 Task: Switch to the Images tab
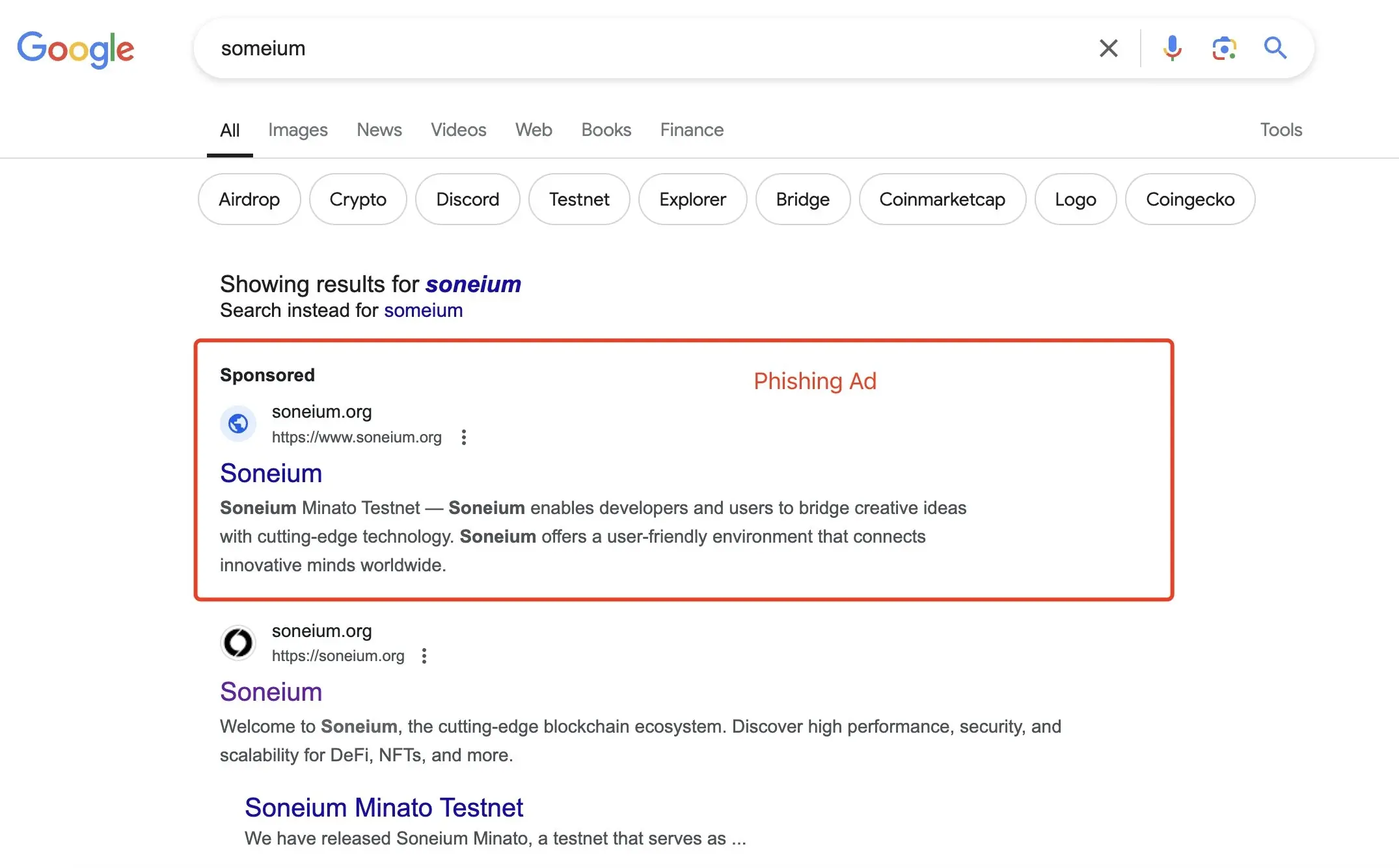(x=297, y=129)
